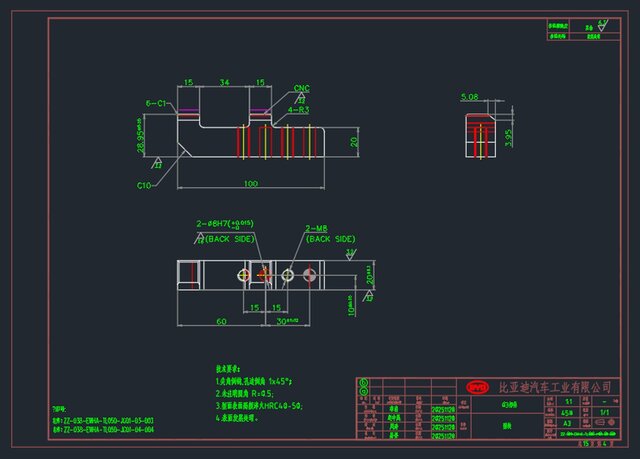The height and width of the screenshot is (459, 640).
Task: Select the 10 toleranced vertical dimension
Action: (351, 306)
